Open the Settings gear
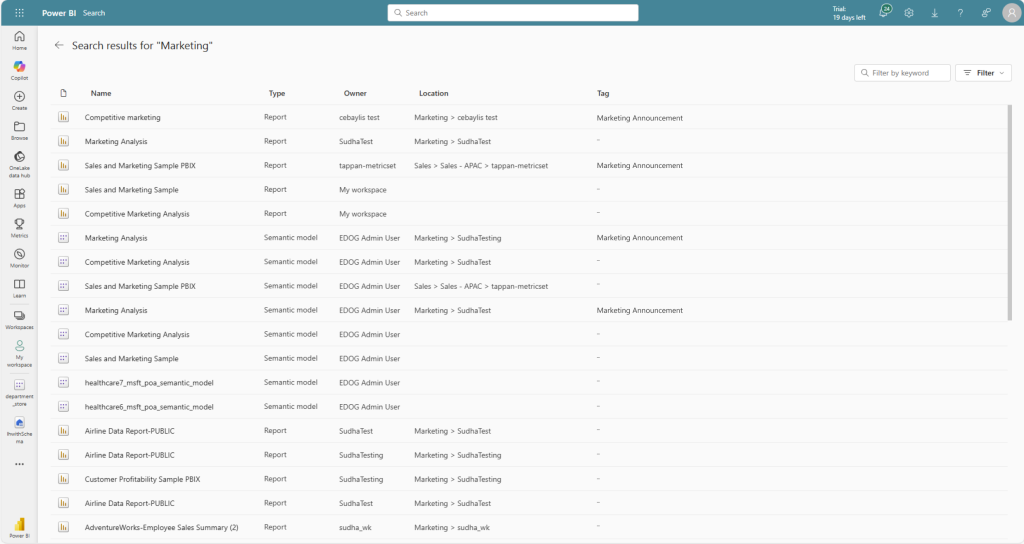 point(908,12)
